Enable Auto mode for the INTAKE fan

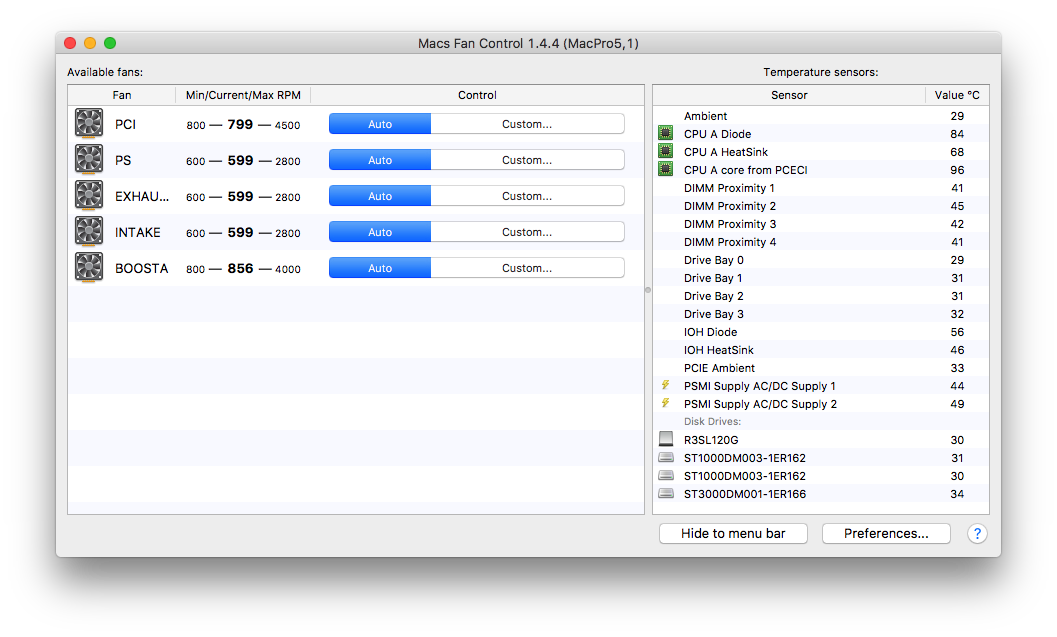click(x=380, y=232)
